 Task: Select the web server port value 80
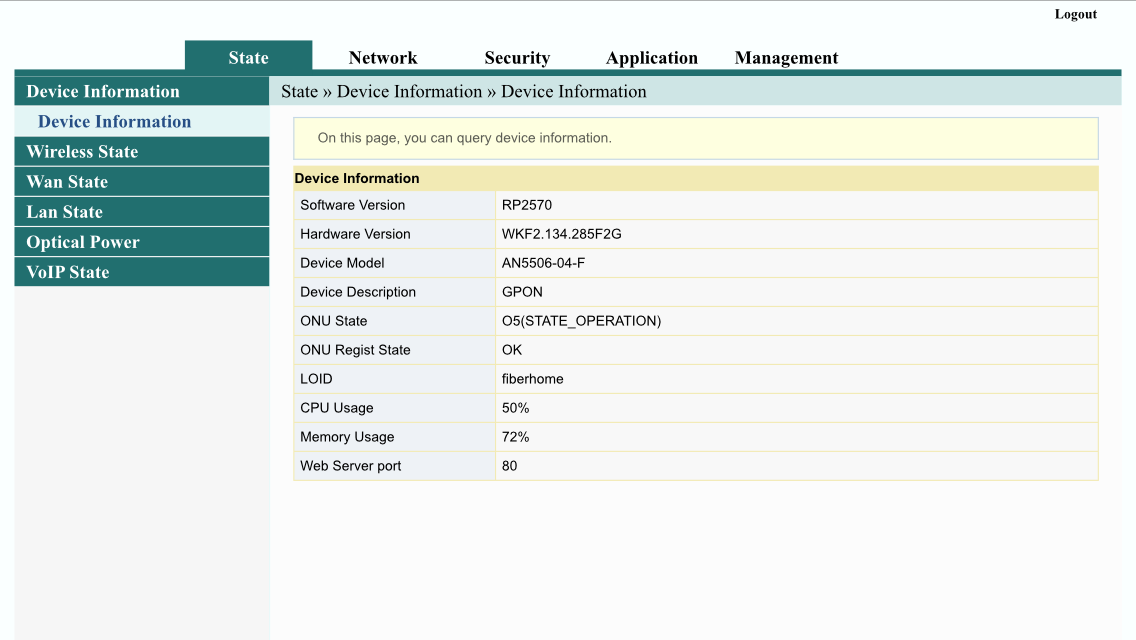tap(509, 466)
